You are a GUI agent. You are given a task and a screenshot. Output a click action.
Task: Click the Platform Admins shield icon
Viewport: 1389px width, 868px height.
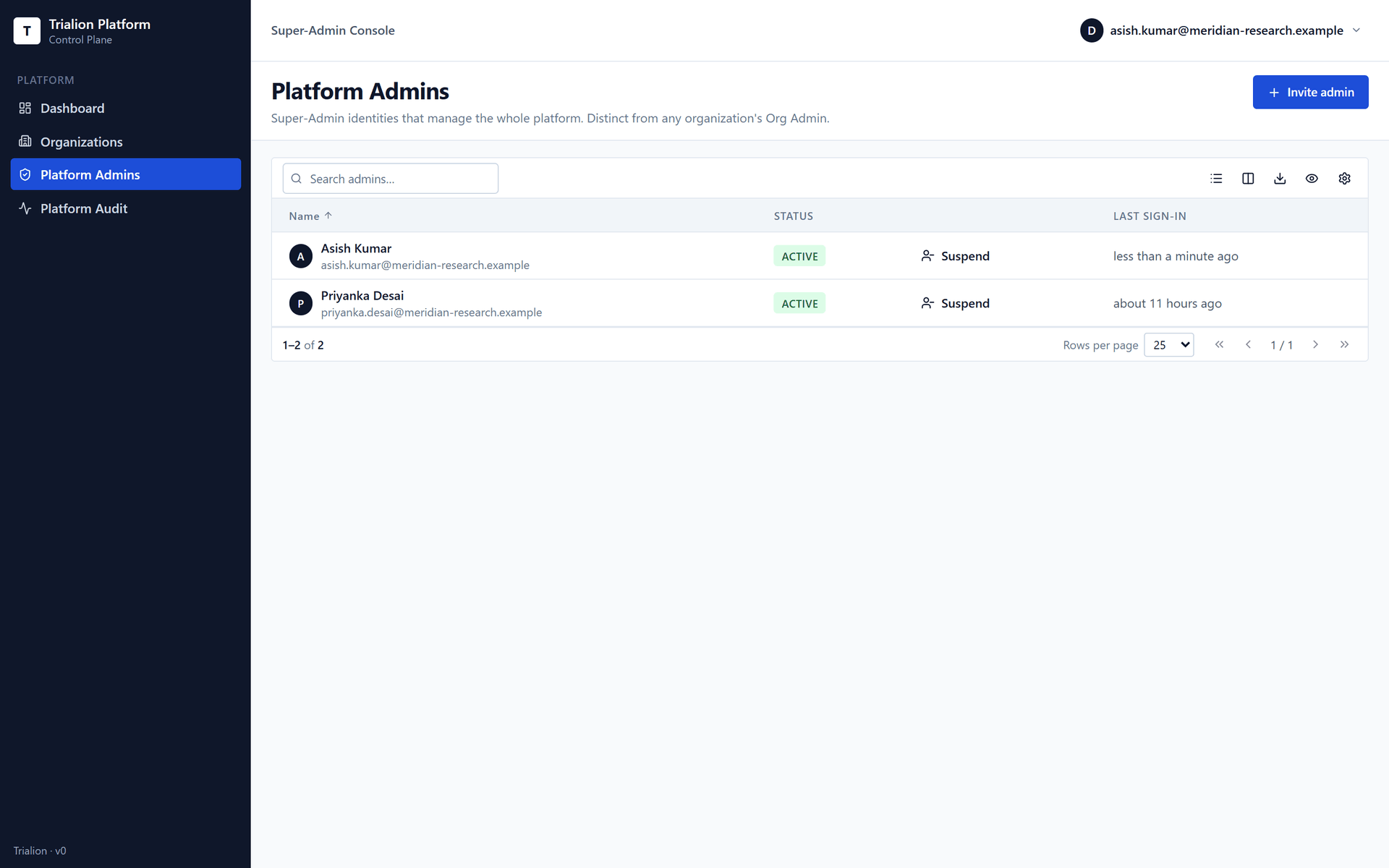point(25,174)
